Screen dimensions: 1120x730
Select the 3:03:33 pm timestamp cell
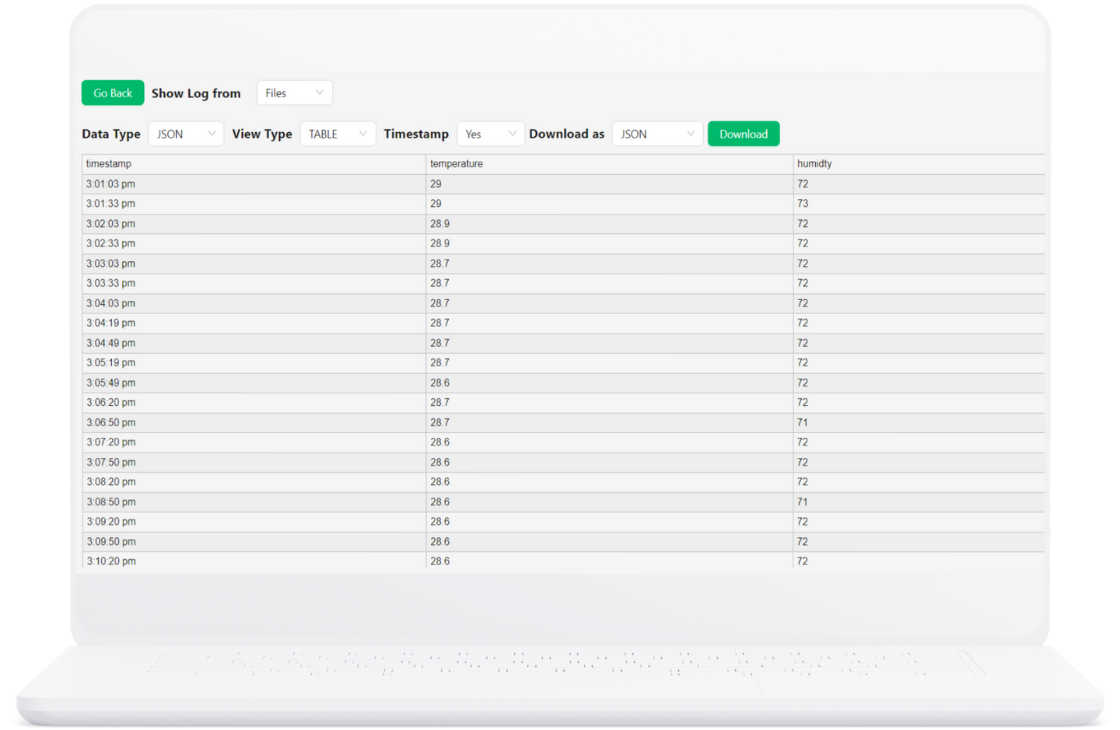(x=254, y=284)
